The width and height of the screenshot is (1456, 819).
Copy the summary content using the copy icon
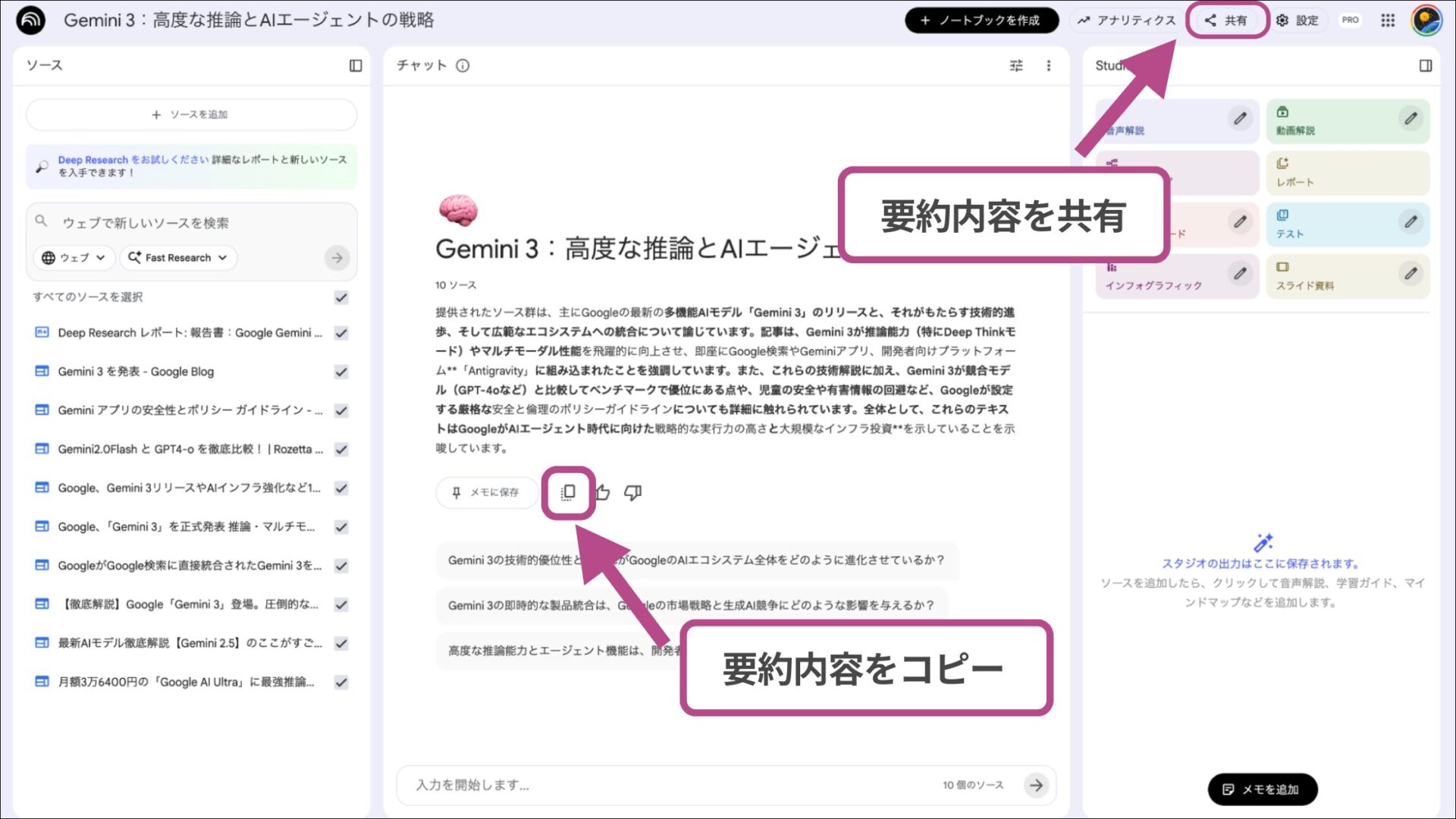point(567,492)
